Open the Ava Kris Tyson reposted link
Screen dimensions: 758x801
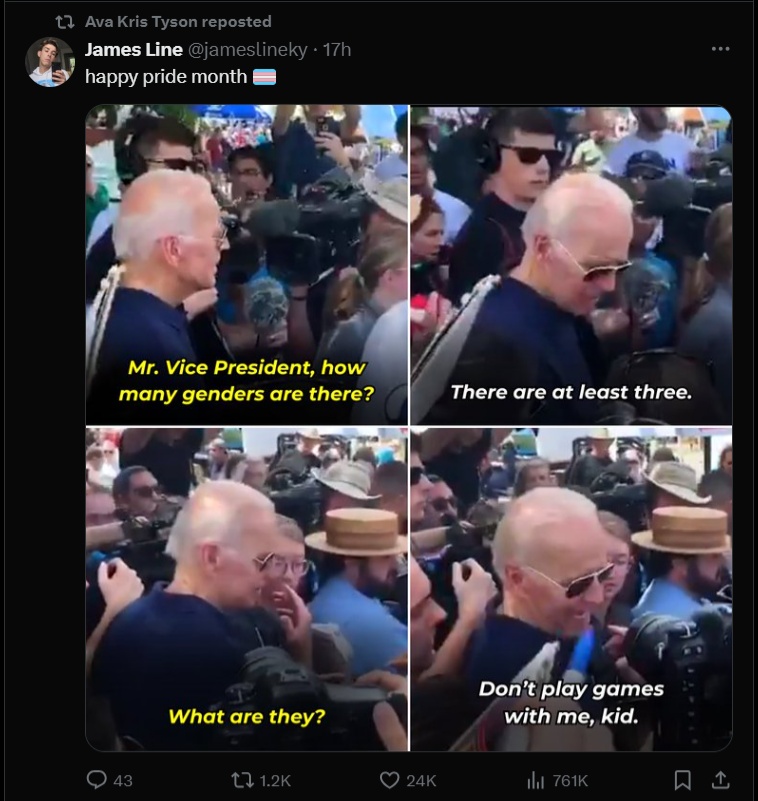(178, 21)
